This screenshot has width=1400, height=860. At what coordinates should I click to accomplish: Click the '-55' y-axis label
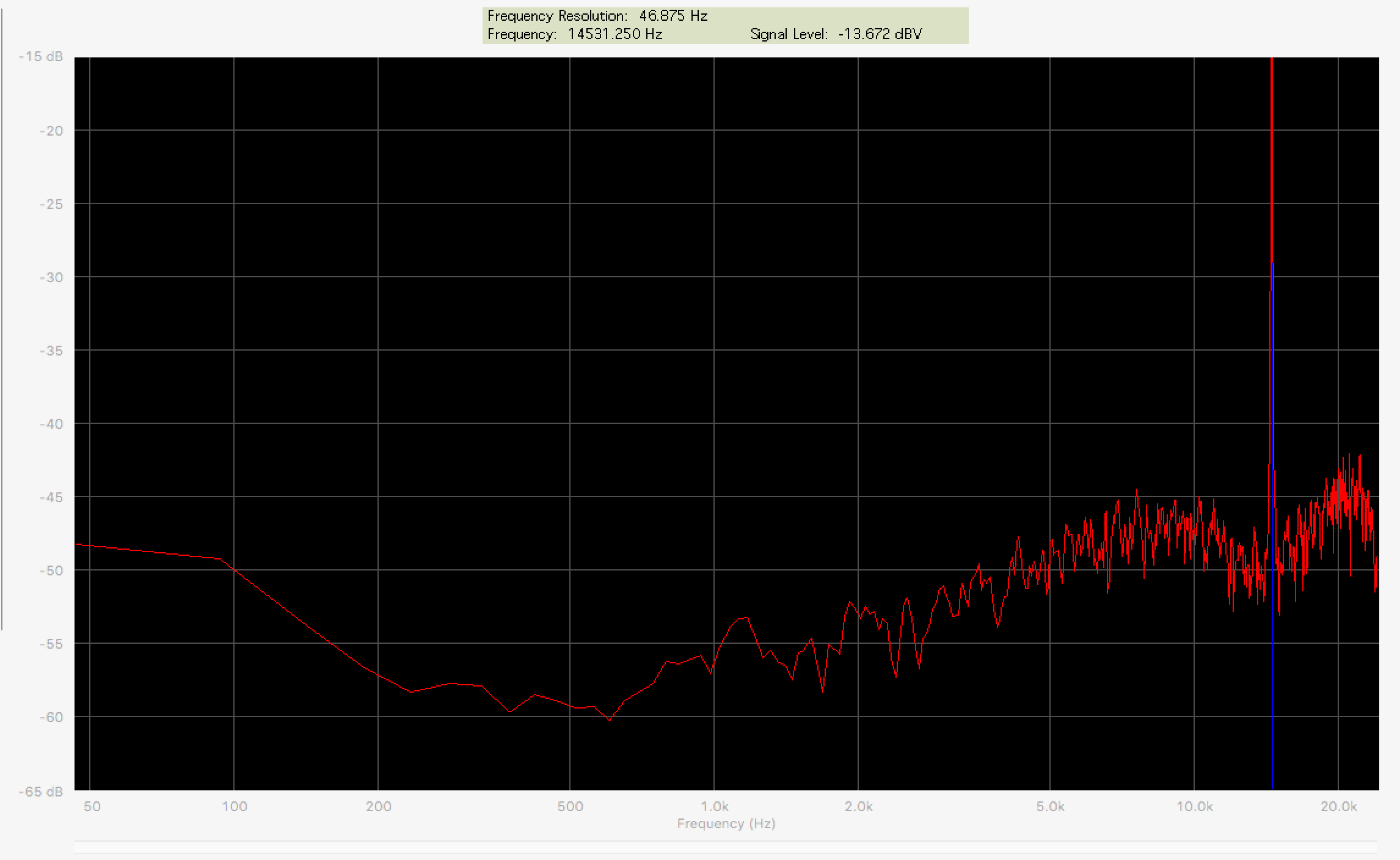tap(51, 644)
